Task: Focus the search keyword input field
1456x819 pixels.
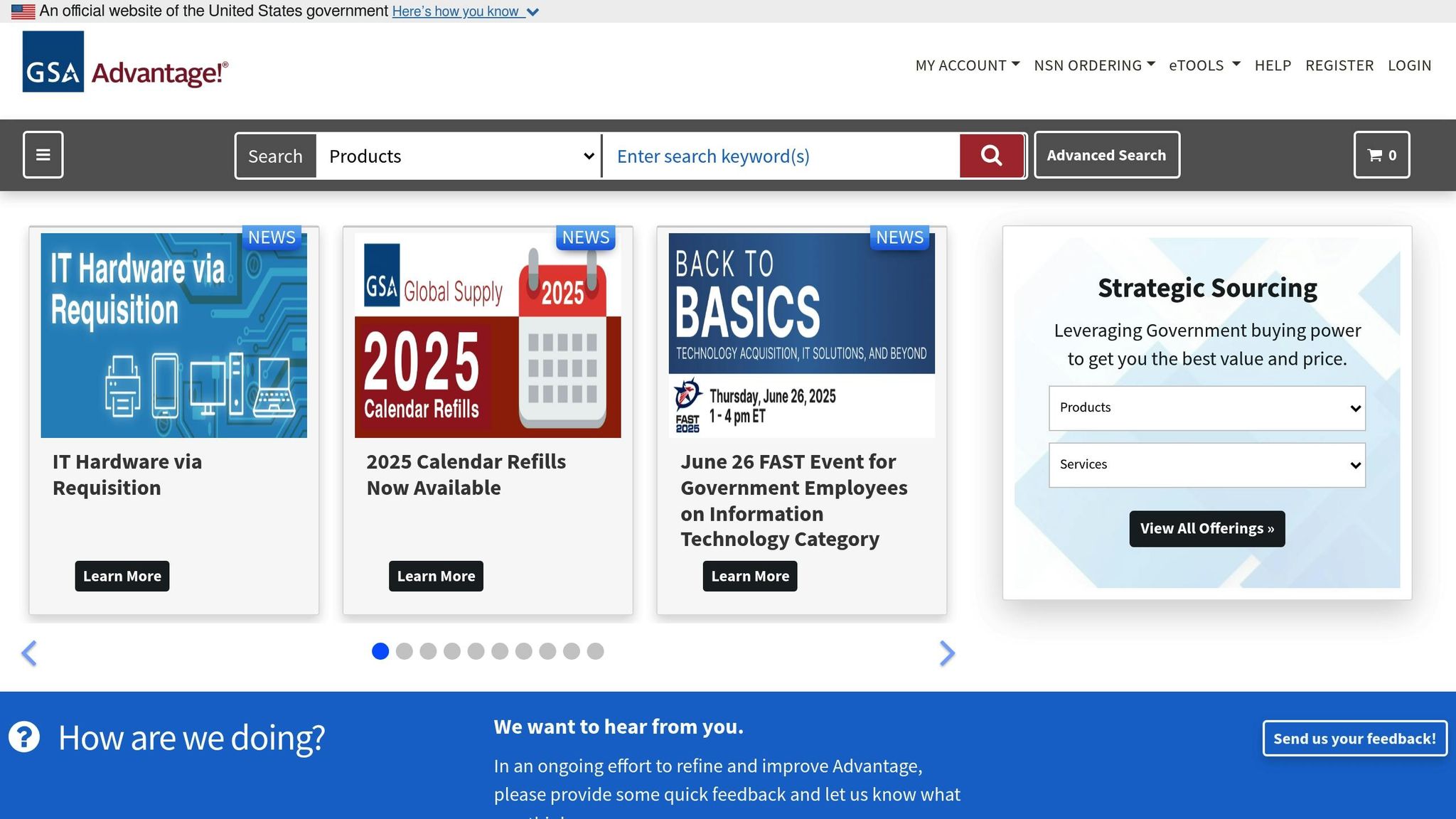Action: click(781, 156)
